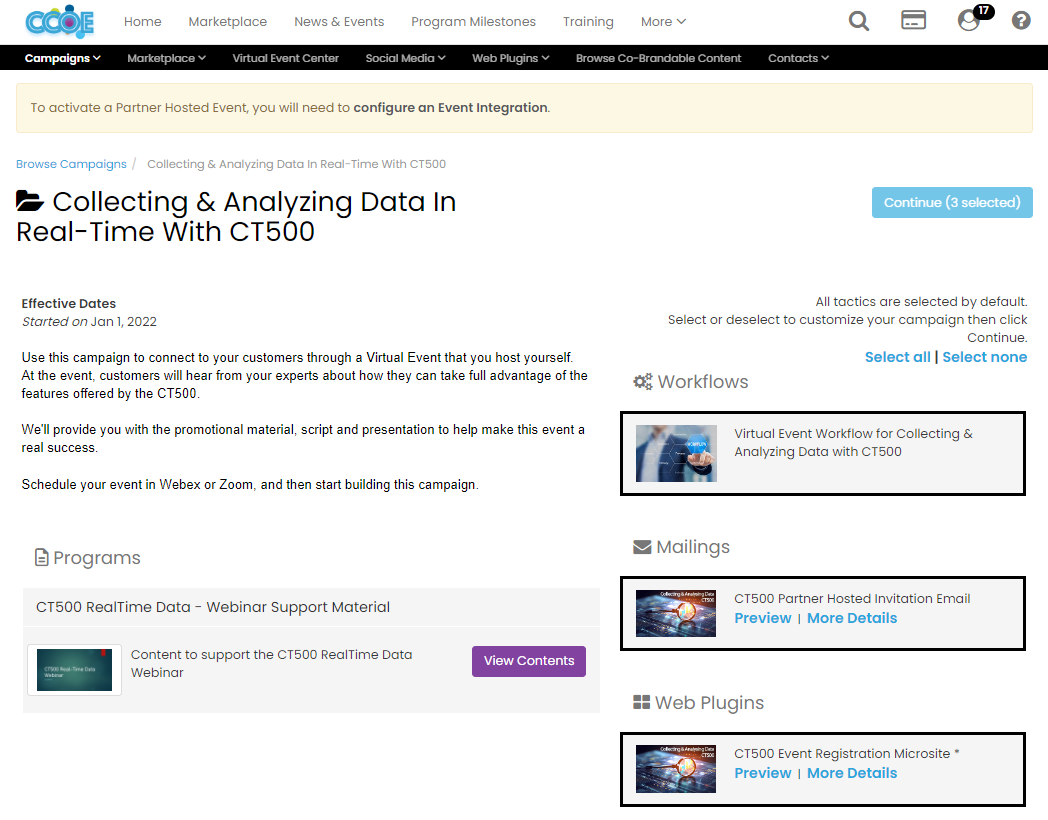Screen dimensions: 1048x820
Task: Click the CCOE logo
Action: click(x=59, y=22)
